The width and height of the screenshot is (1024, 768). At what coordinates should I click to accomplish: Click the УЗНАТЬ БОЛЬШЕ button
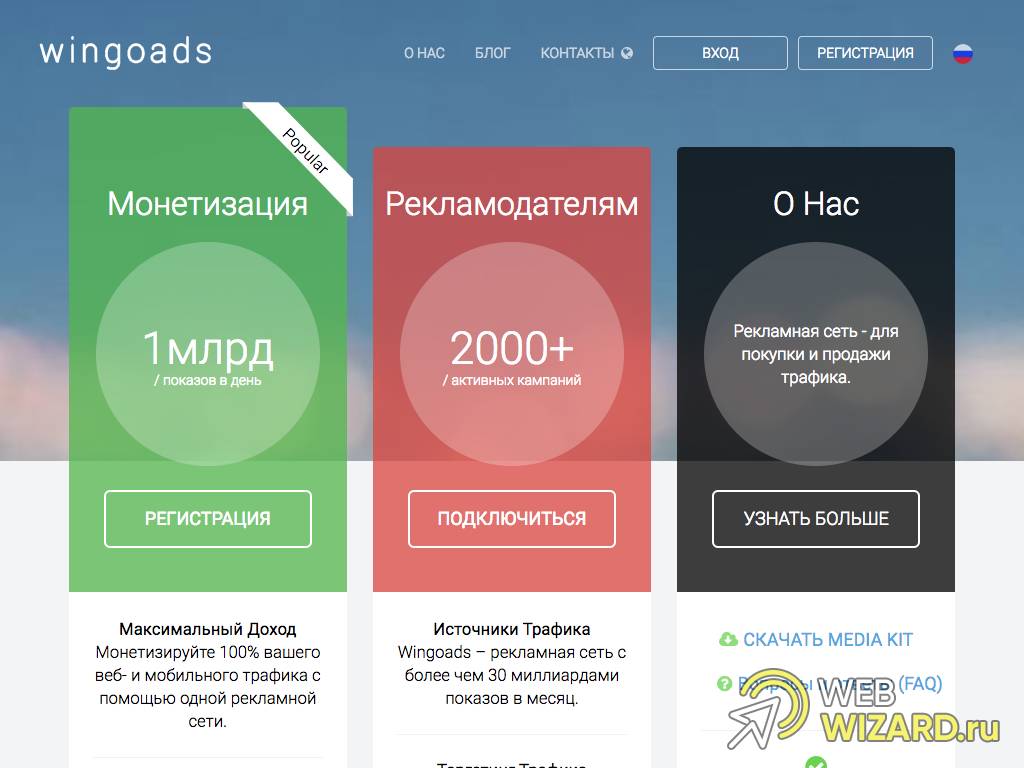pos(816,519)
